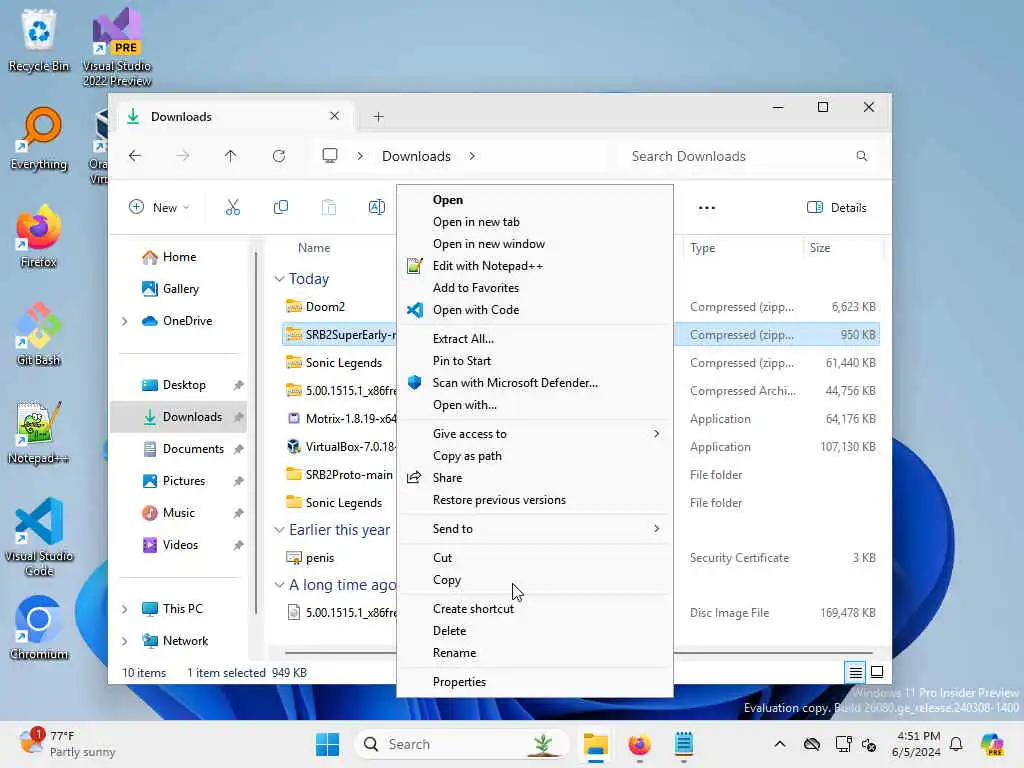Select Open in new tab

(535, 222)
